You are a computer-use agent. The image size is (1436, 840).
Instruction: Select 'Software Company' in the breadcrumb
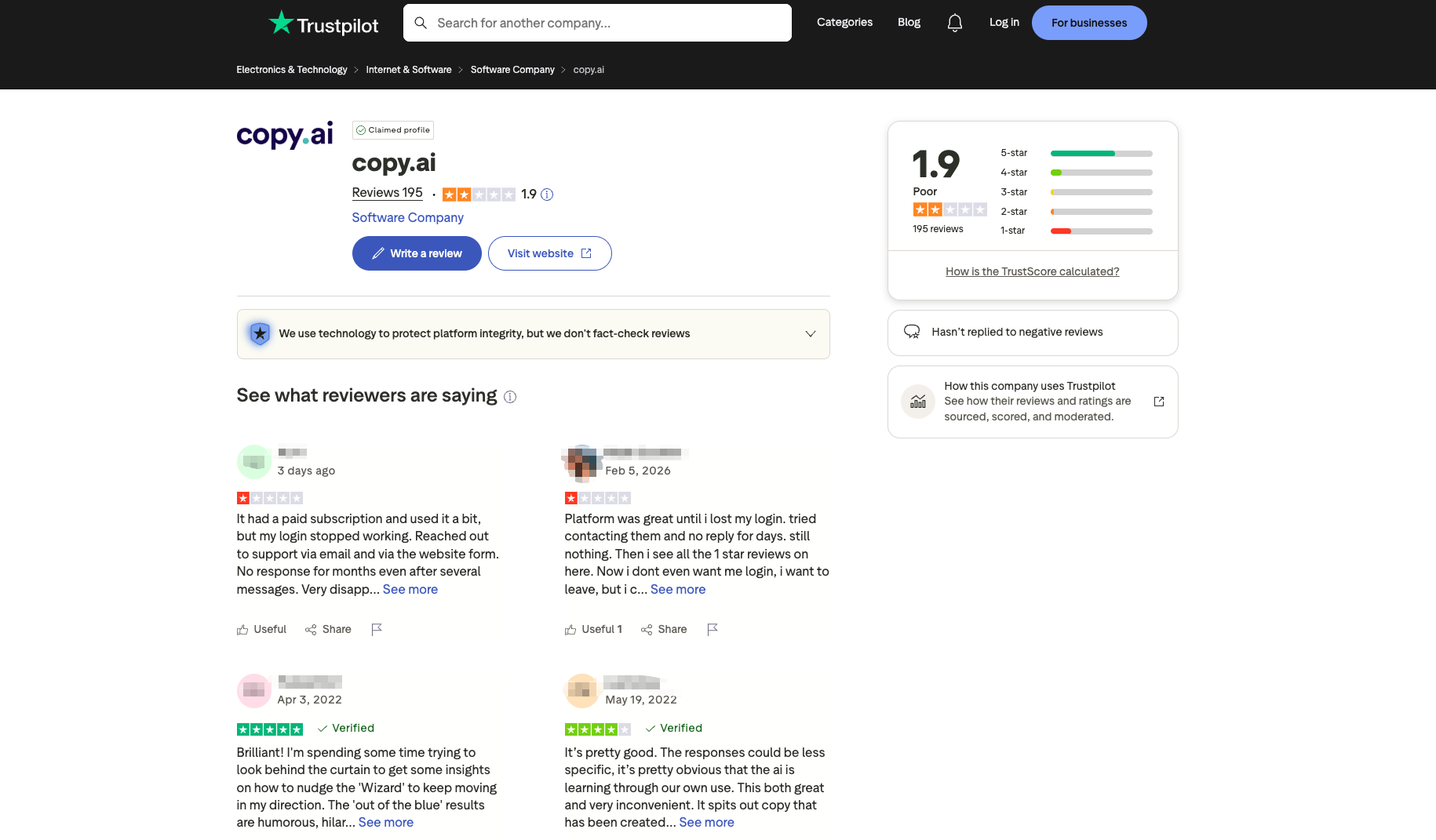point(512,69)
